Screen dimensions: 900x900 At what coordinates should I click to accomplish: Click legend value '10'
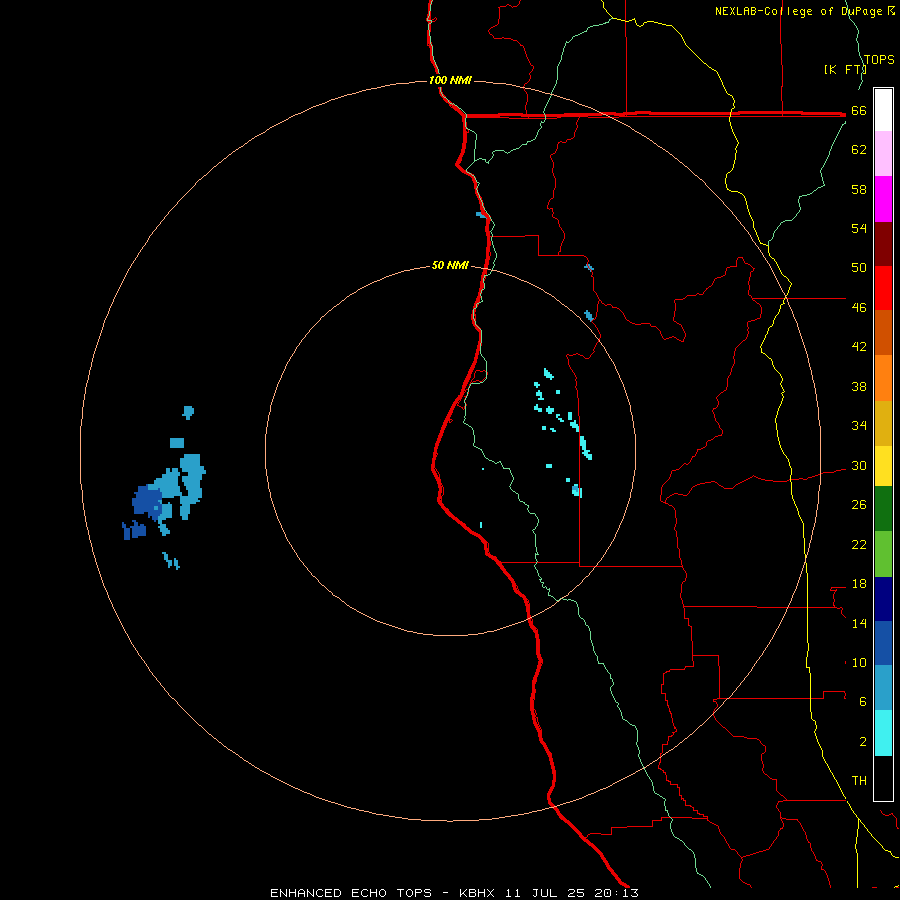click(859, 662)
